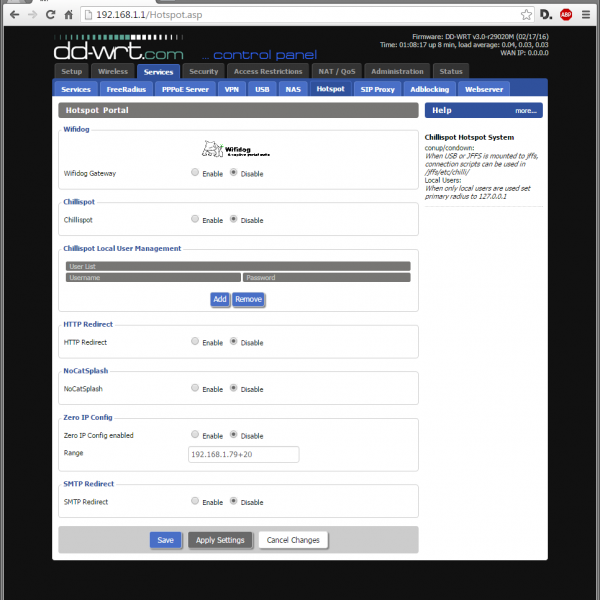The image size is (600, 600).
Task: Switch to the Wireless main tab
Action: (x=112, y=72)
